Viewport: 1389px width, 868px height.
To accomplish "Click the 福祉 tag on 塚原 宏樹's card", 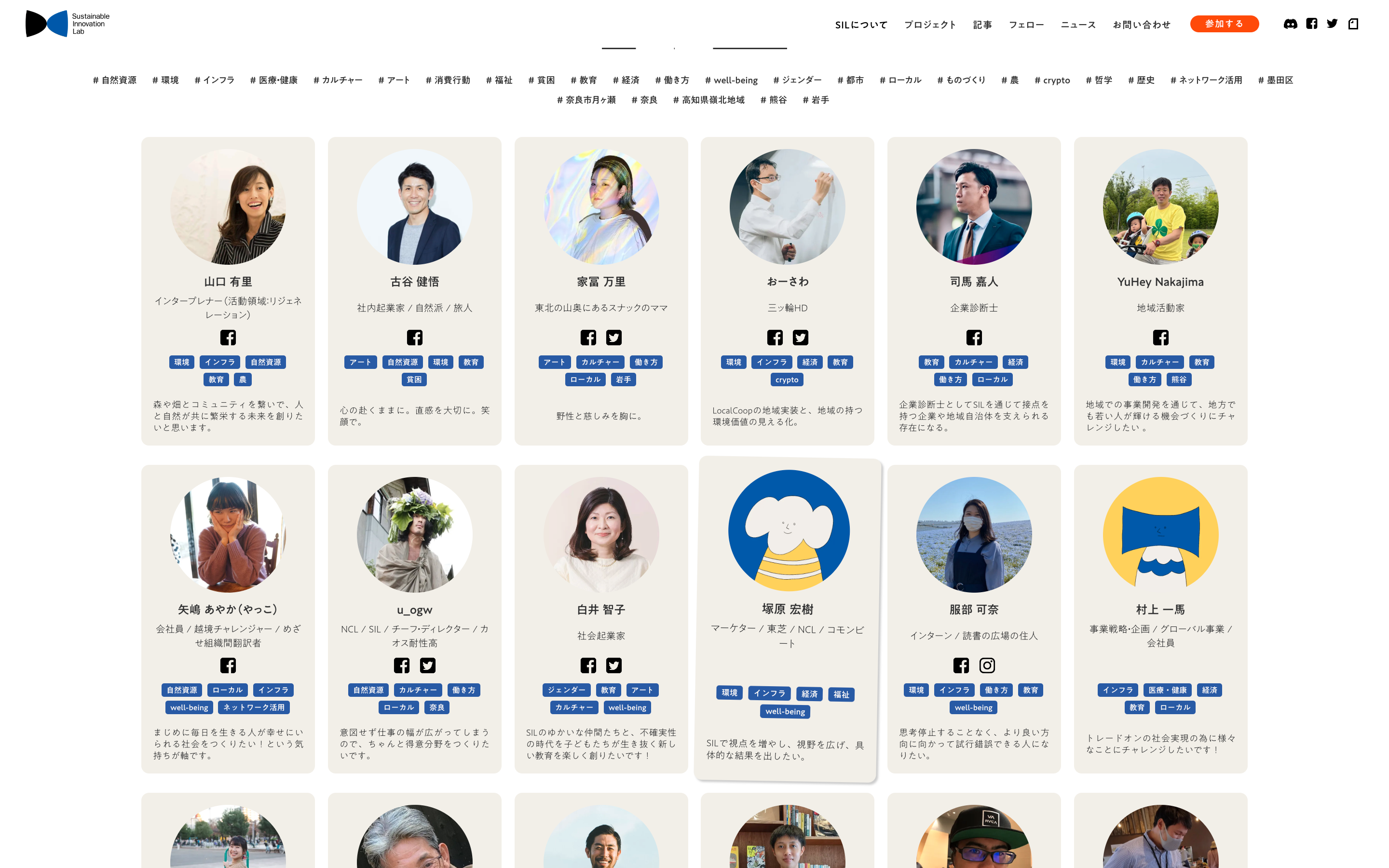I will (x=842, y=694).
